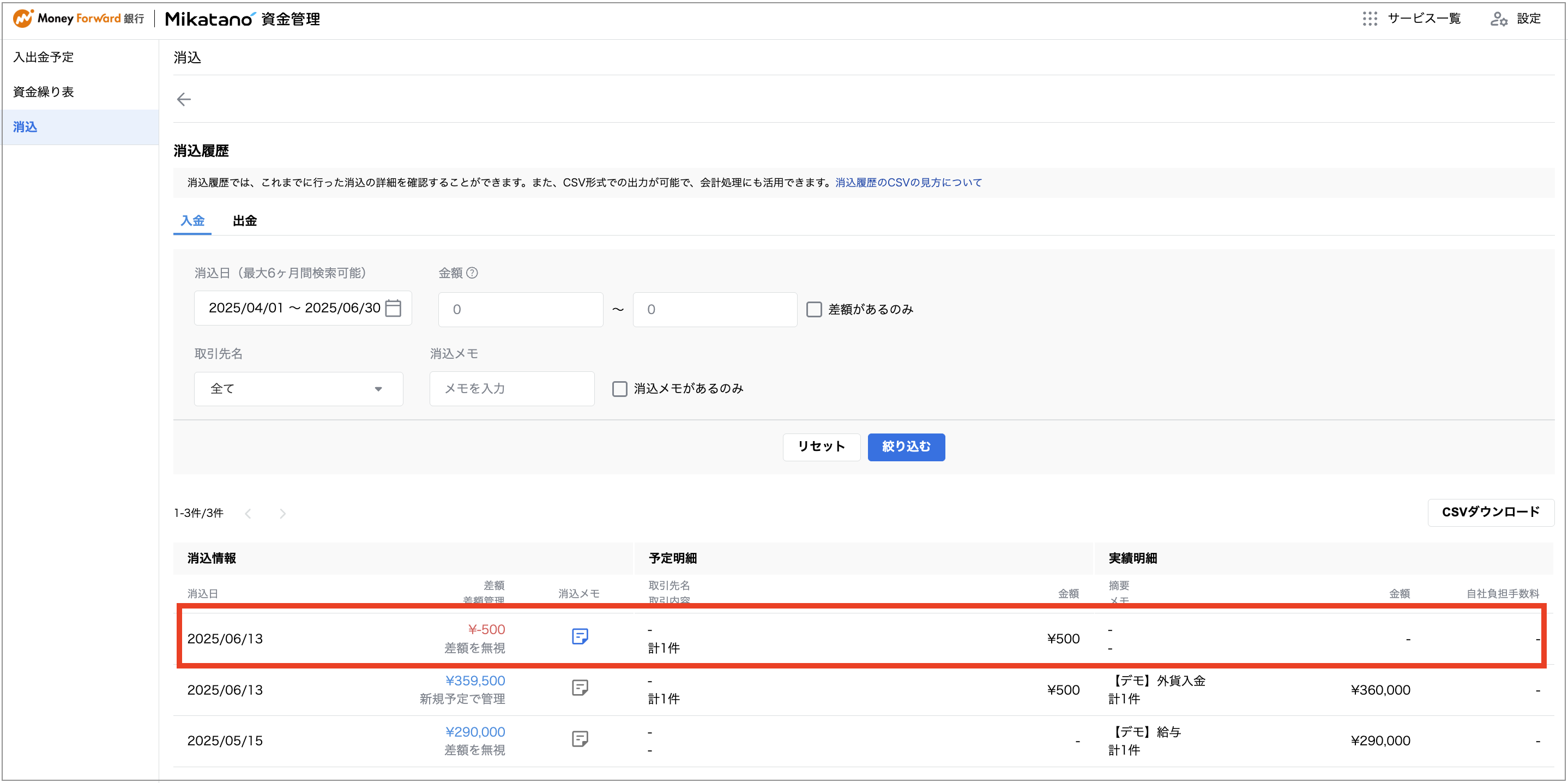Click the 2025/05/15 date cell
The width and height of the screenshot is (1568, 783).
pos(225,741)
